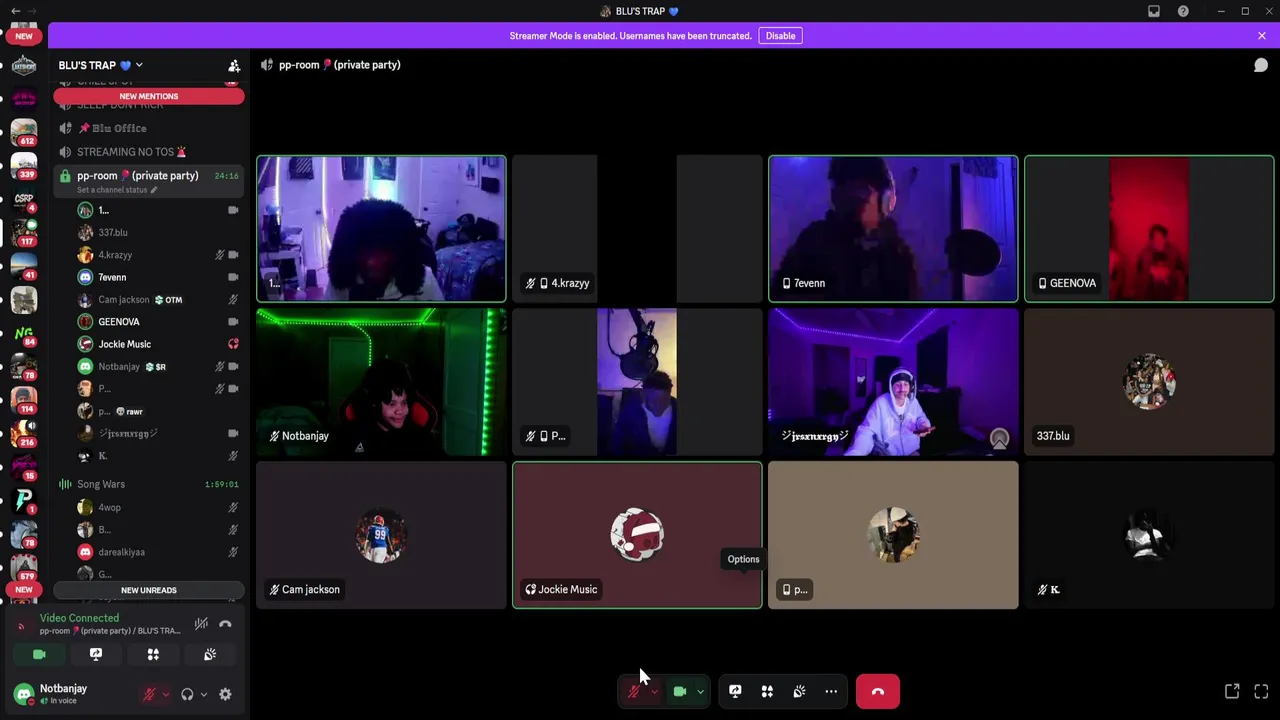Screen dimensions: 1280x720
Task: Open soundboard button in the sidebar voice panel
Action: [x=210, y=654]
